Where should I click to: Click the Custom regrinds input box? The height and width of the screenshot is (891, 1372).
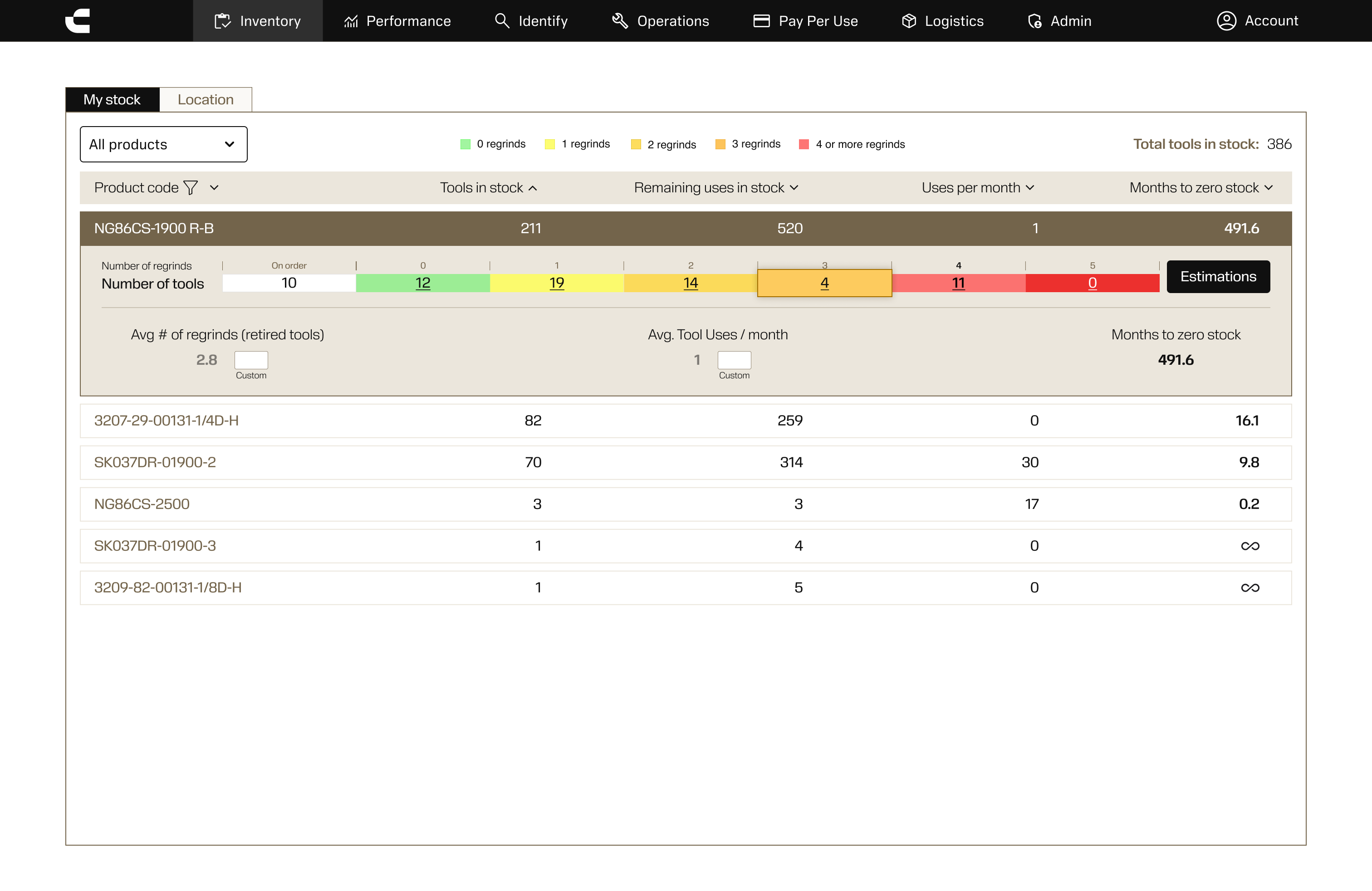coord(251,360)
